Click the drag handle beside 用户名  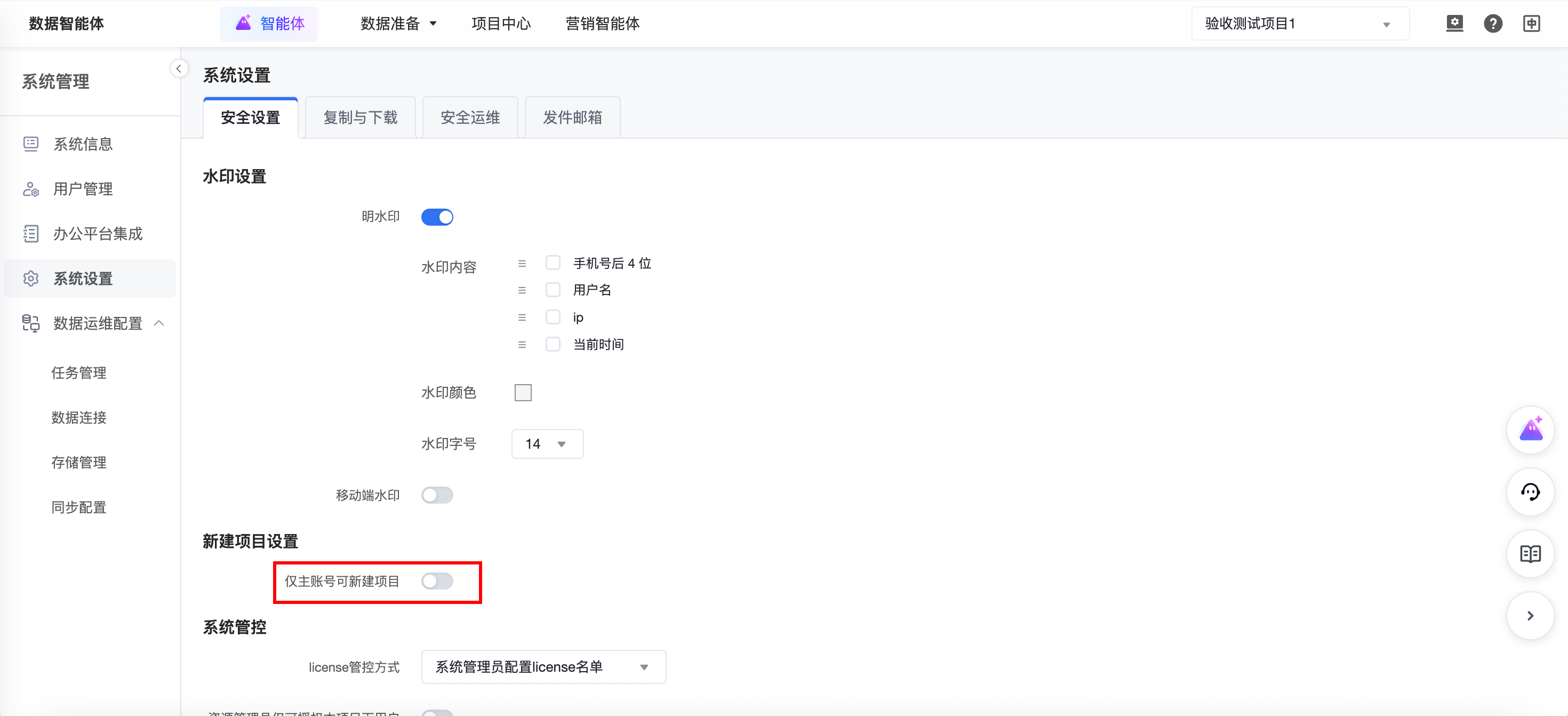click(522, 290)
